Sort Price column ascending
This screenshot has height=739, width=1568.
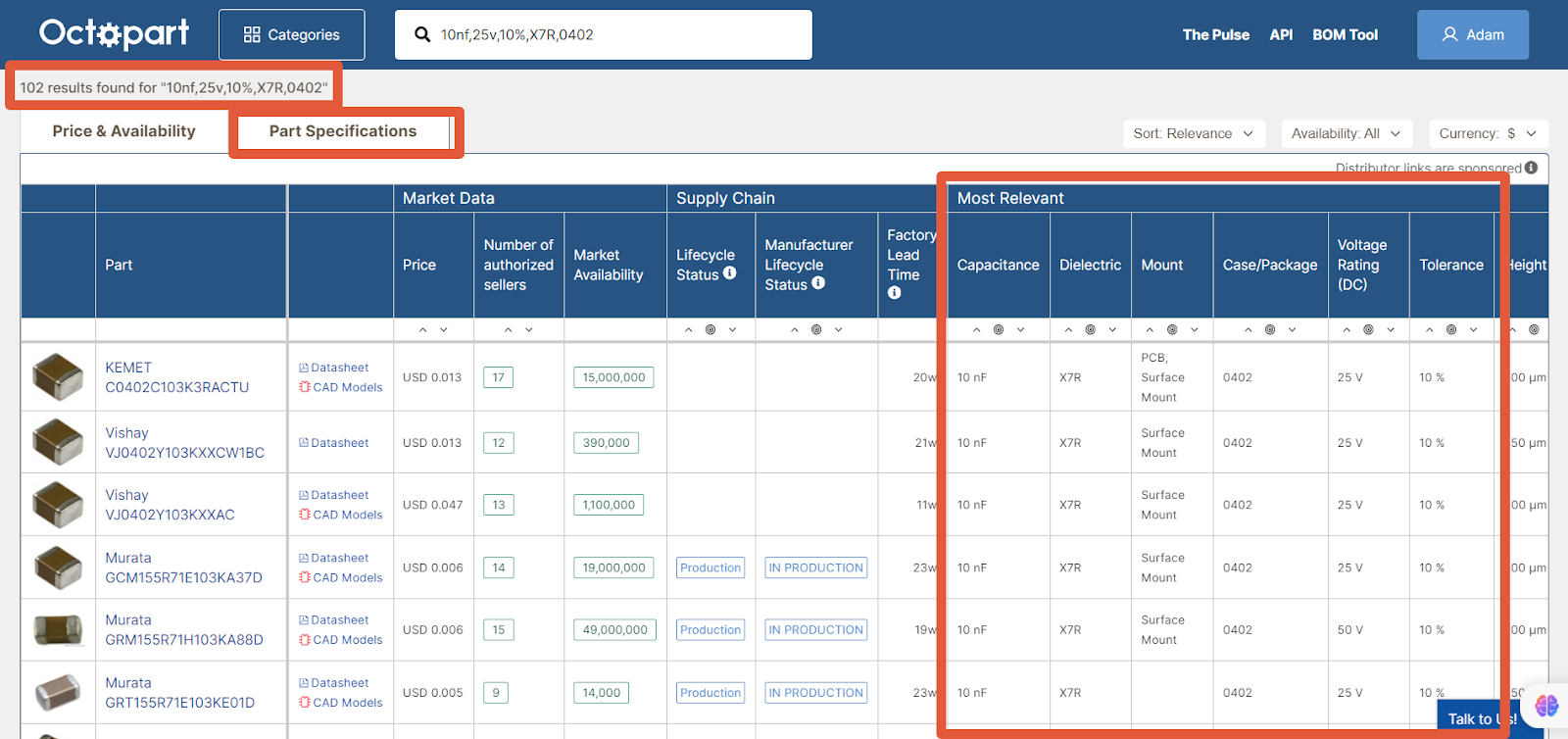[x=422, y=329]
